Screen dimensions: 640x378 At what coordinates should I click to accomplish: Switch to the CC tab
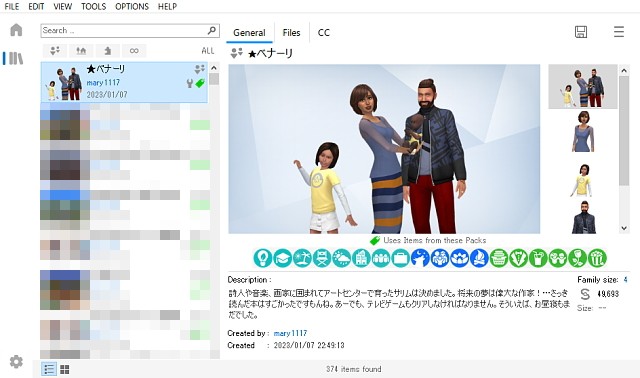[x=324, y=33]
